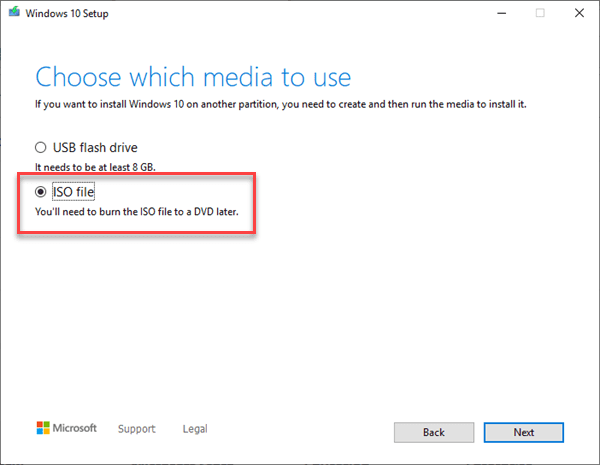Click the Windows 10 Setup title icon
600x465 pixels.
[x=15, y=12]
